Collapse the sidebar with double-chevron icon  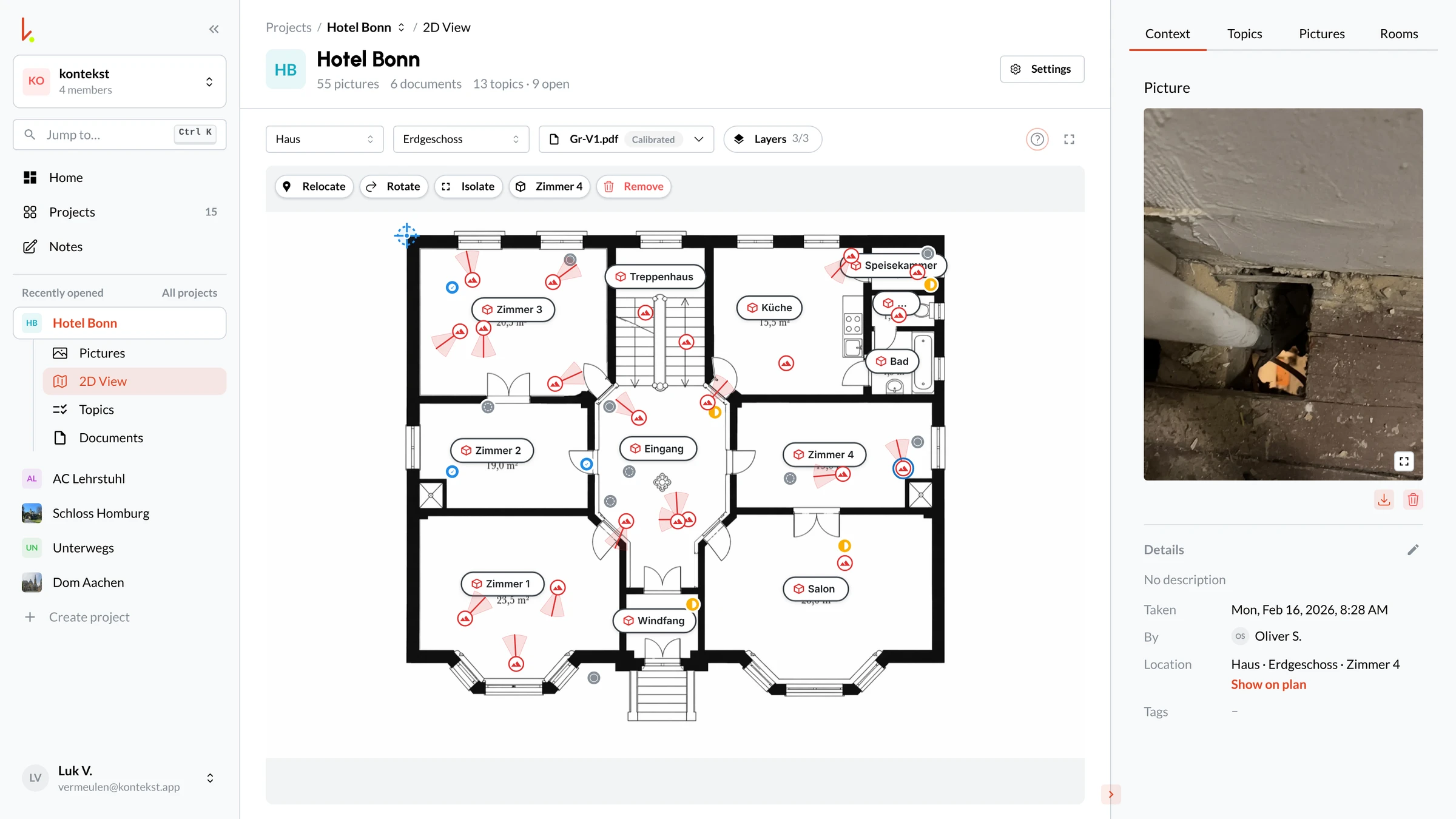click(x=214, y=29)
